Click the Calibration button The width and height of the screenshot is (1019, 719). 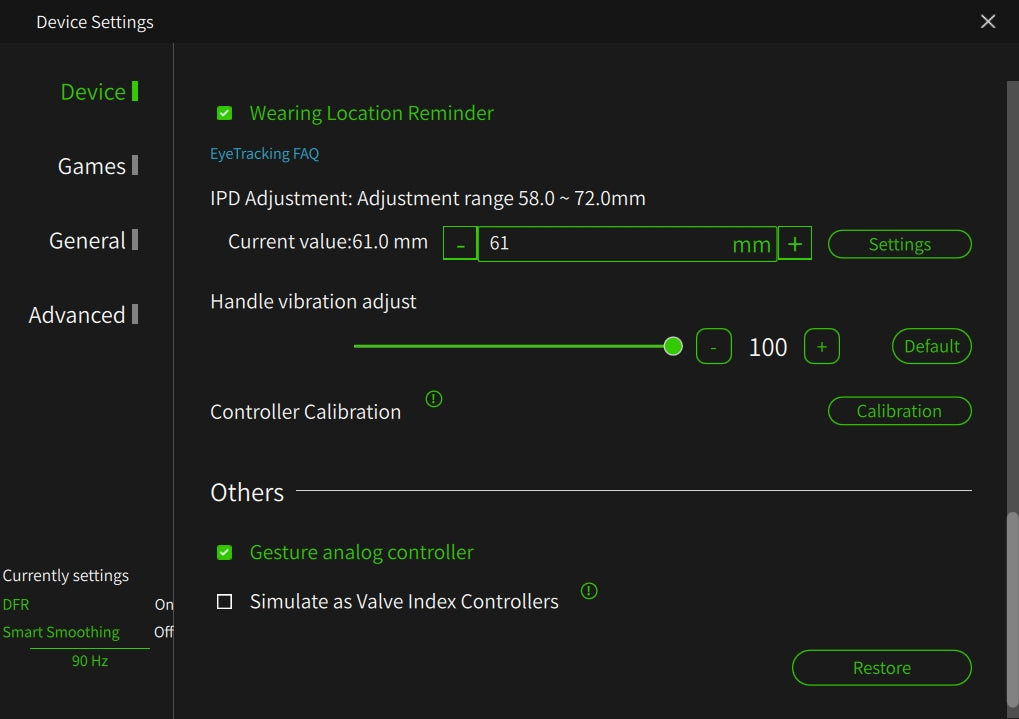tap(899, 411)
